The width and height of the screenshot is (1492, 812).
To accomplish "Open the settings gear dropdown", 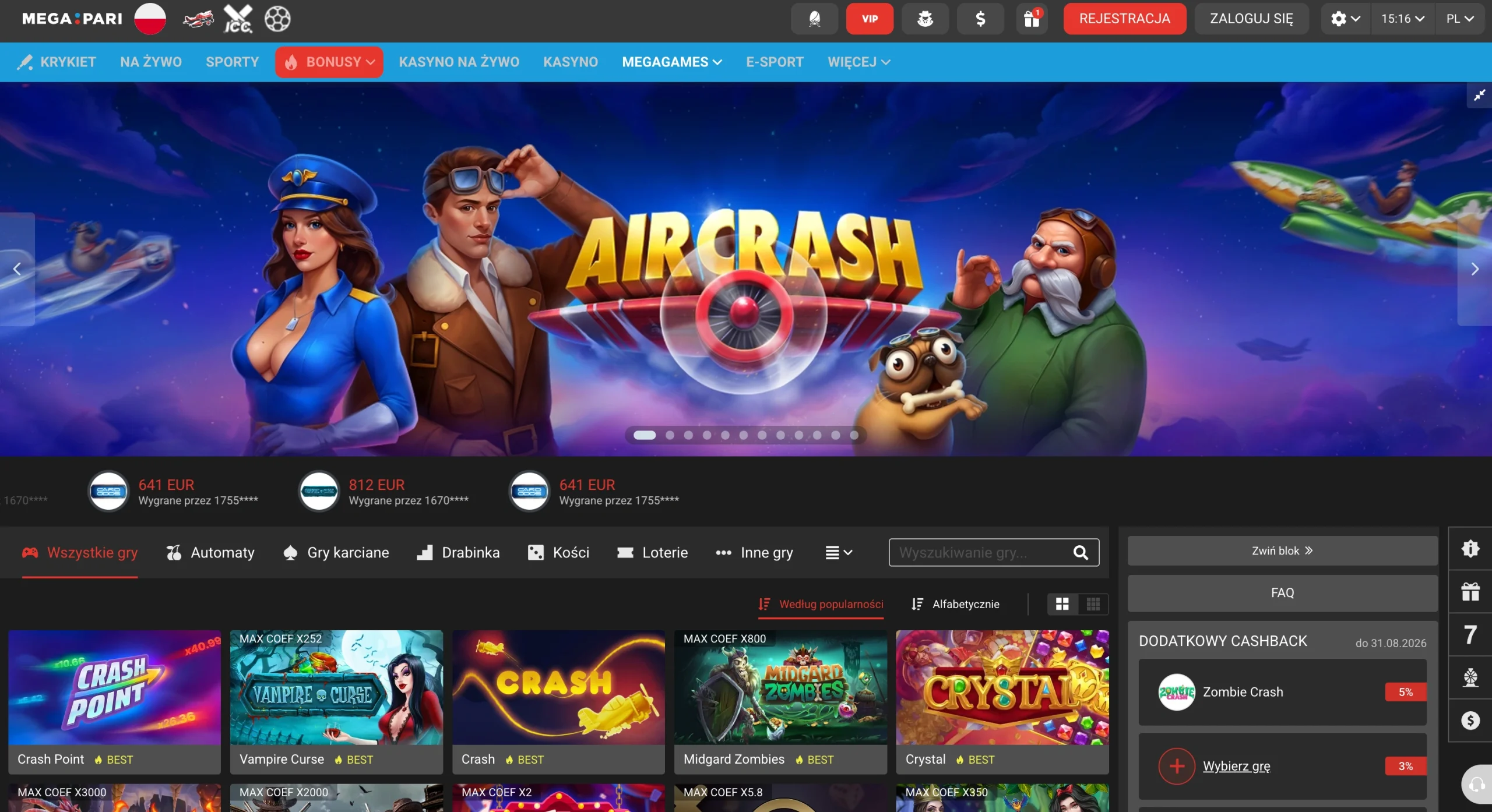I will (x=1346, y=19).
